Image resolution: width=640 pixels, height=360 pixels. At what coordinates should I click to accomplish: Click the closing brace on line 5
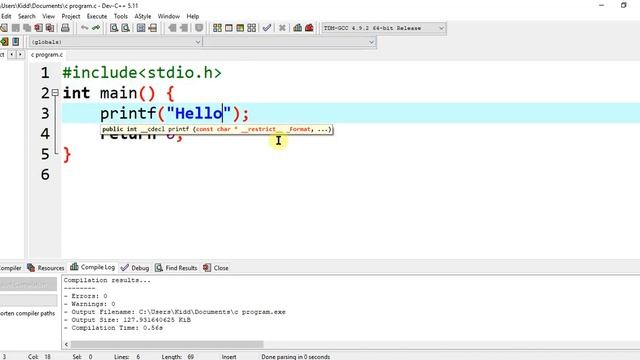pos(67,154)
